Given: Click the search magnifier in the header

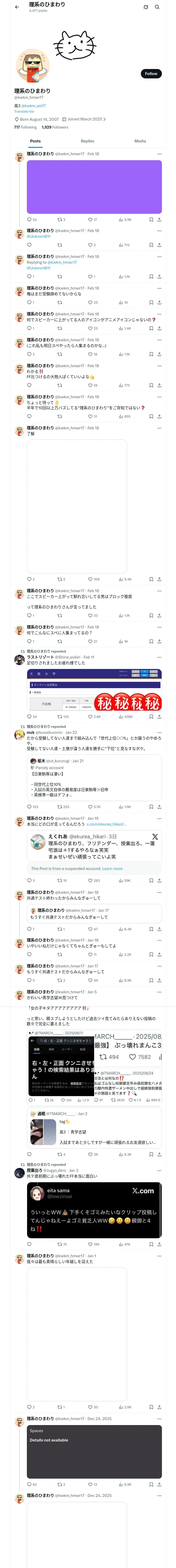Looking at the screenshot, I should pyautogui.click(x=157, y=7).
